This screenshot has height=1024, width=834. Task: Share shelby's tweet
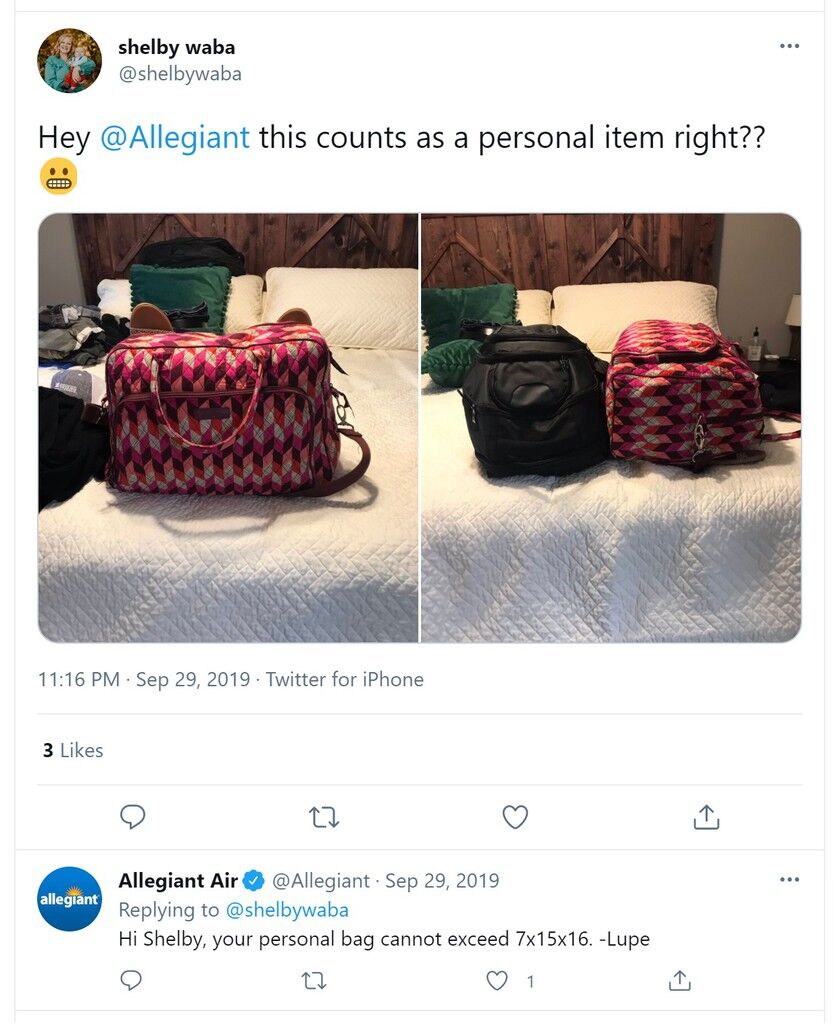click(x=706, y=817)
